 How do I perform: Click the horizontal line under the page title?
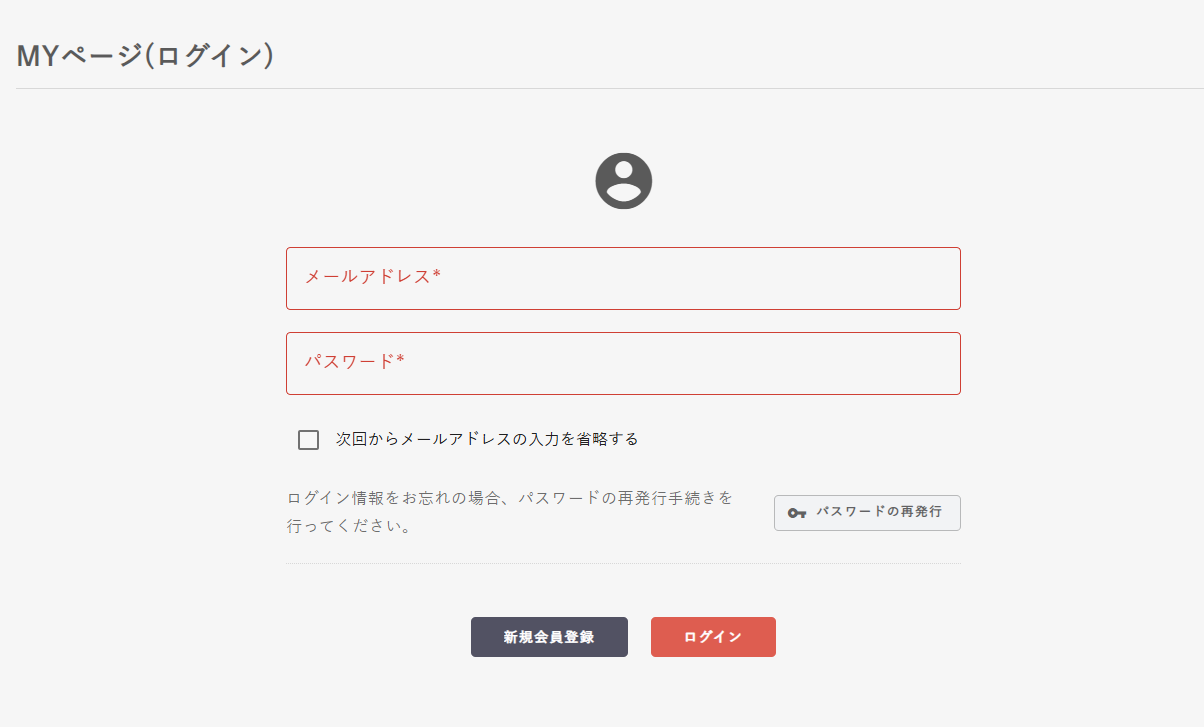pos(602,89)
